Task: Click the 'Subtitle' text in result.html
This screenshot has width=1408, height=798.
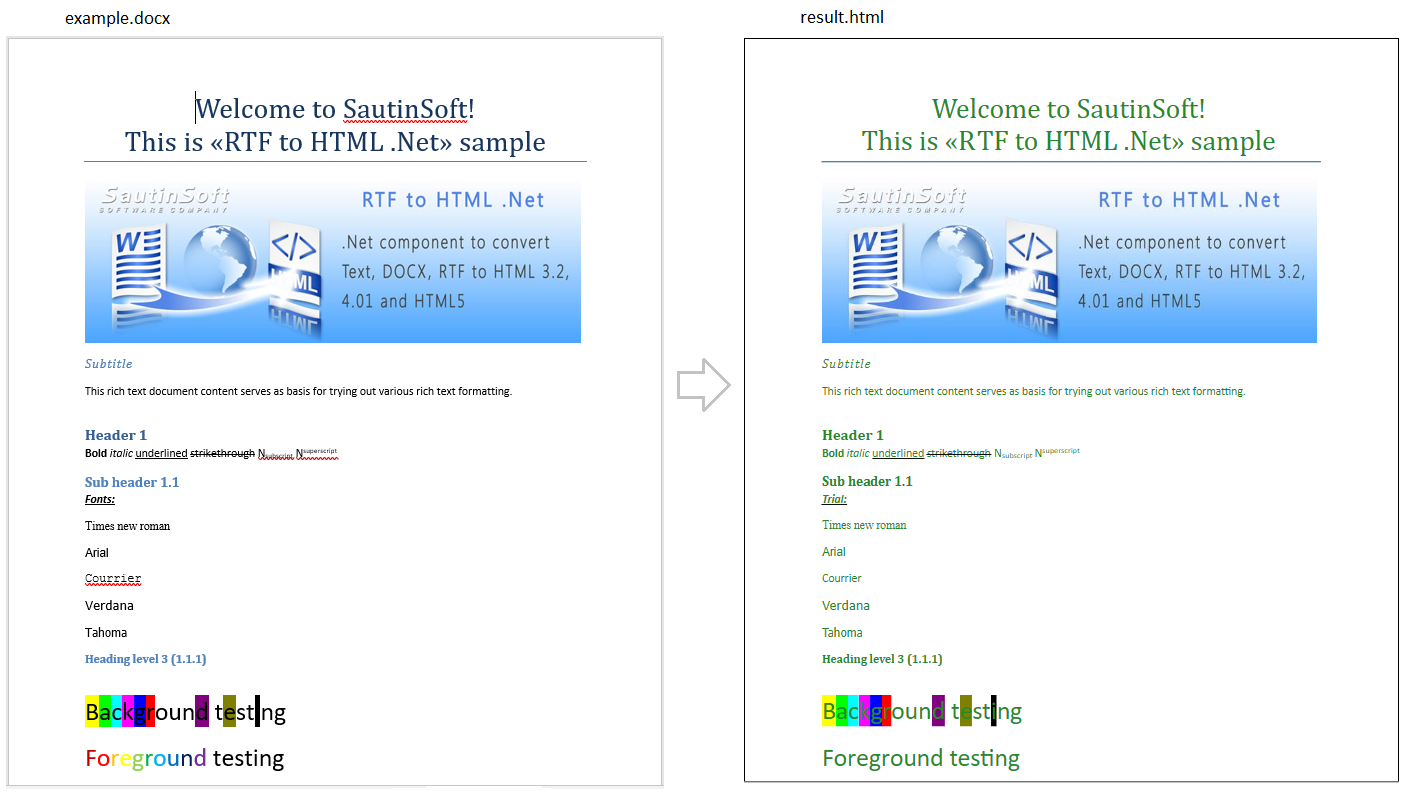Action: pos(846,364)
